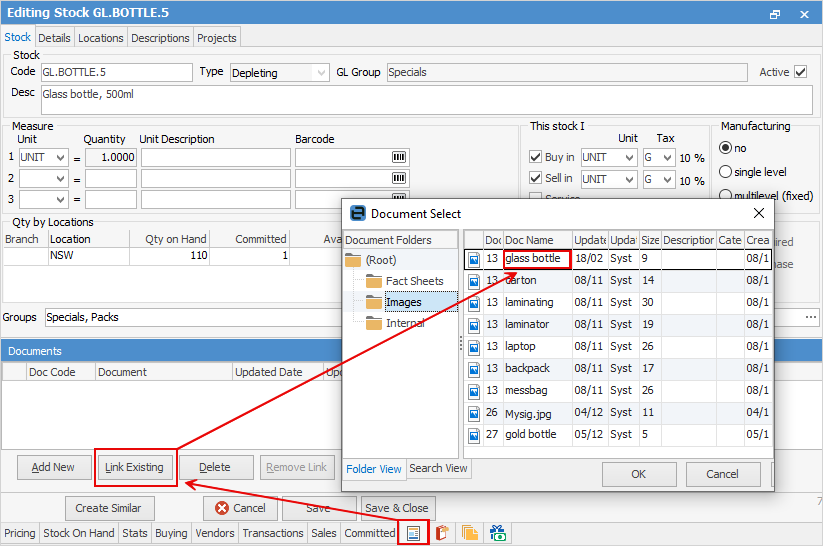Switch to Search View tab in Document Select
This screenshot has width=823, height=546.
[x=438, y=468]
